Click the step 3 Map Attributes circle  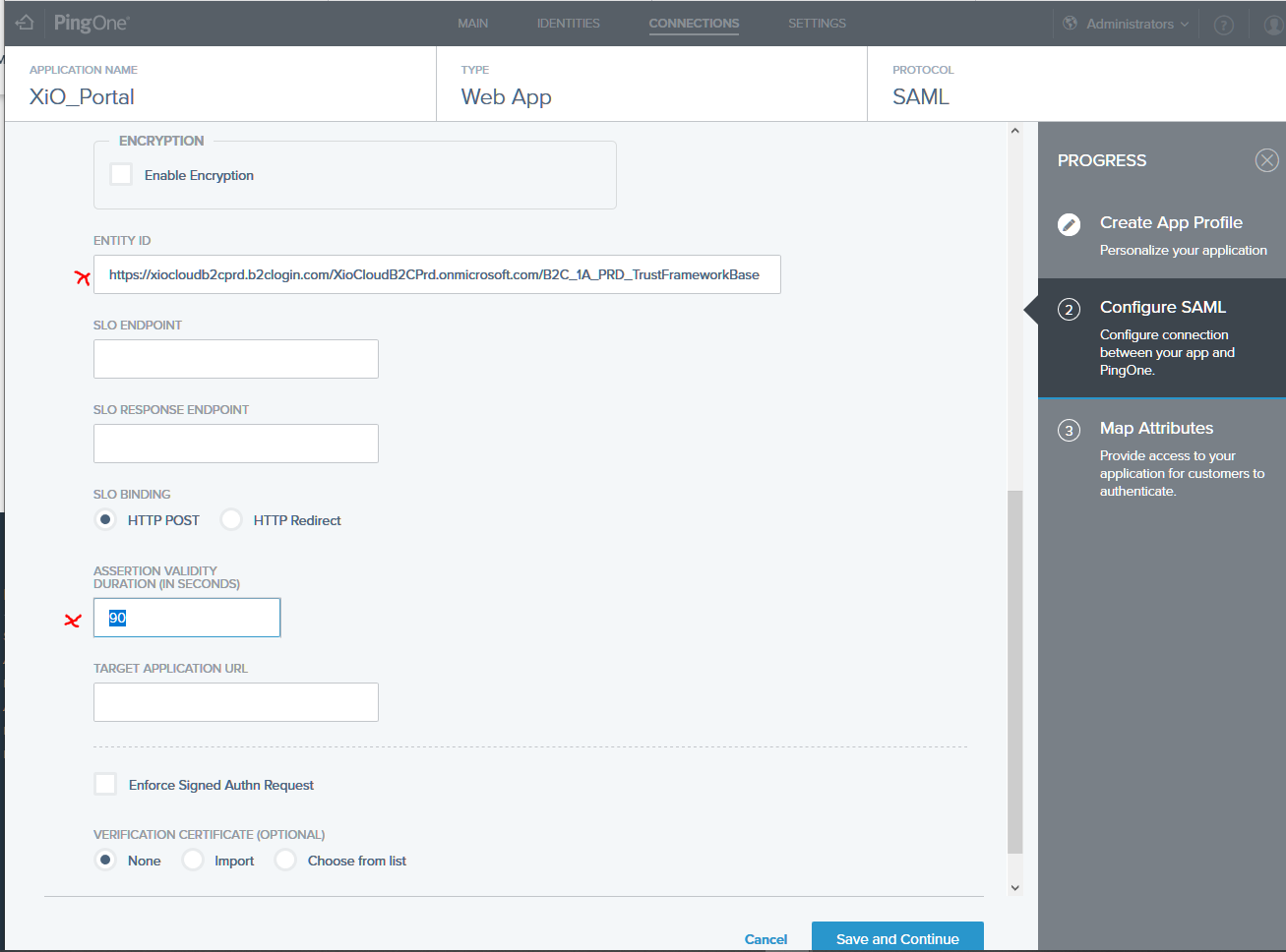pyautogui.click(x=1069, y=430)
